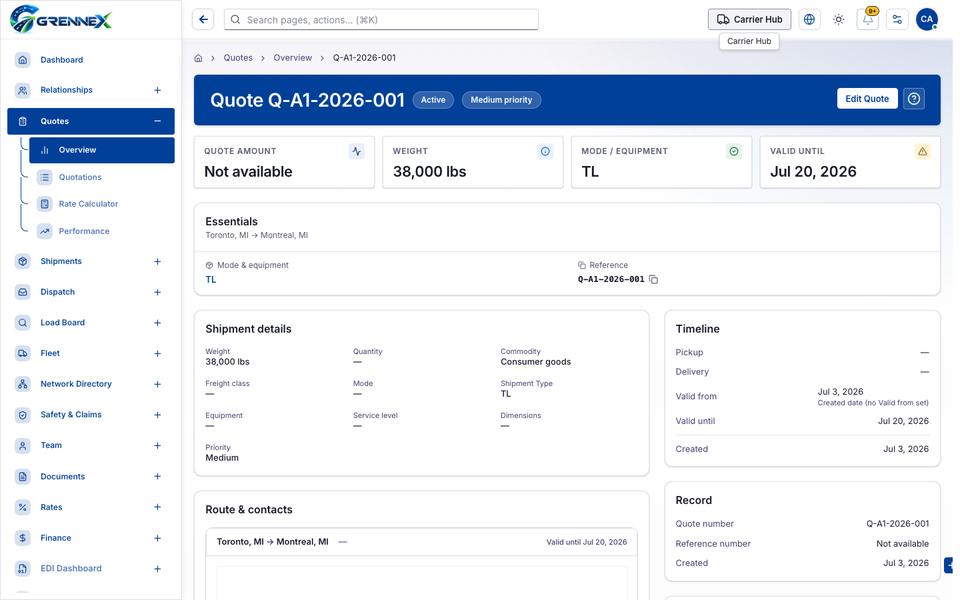Click the Edit Quote button
This screenshot has width=960, height=600.
867,99
